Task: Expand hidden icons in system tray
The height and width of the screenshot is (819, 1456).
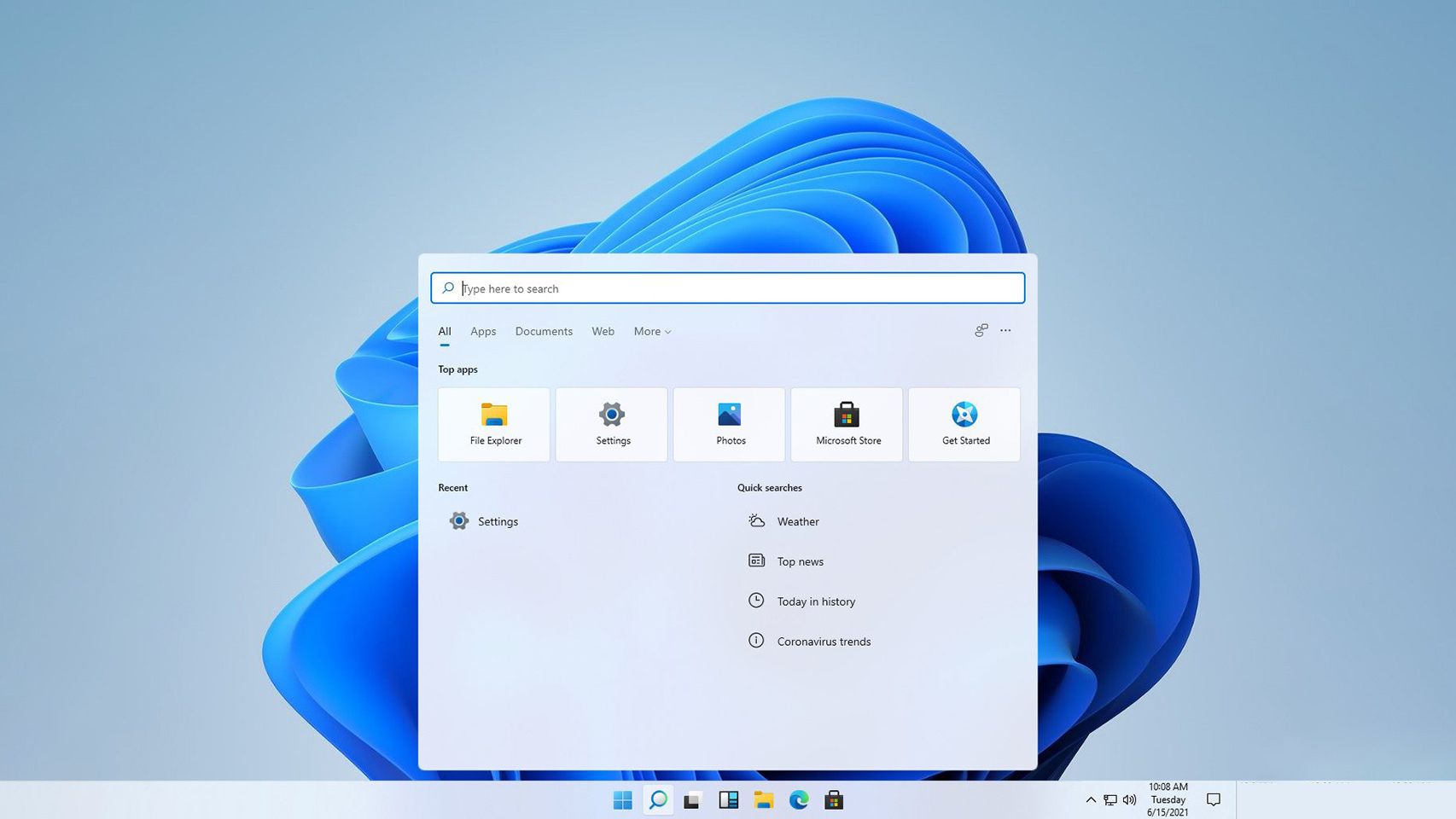Action: coord(1091,799)
